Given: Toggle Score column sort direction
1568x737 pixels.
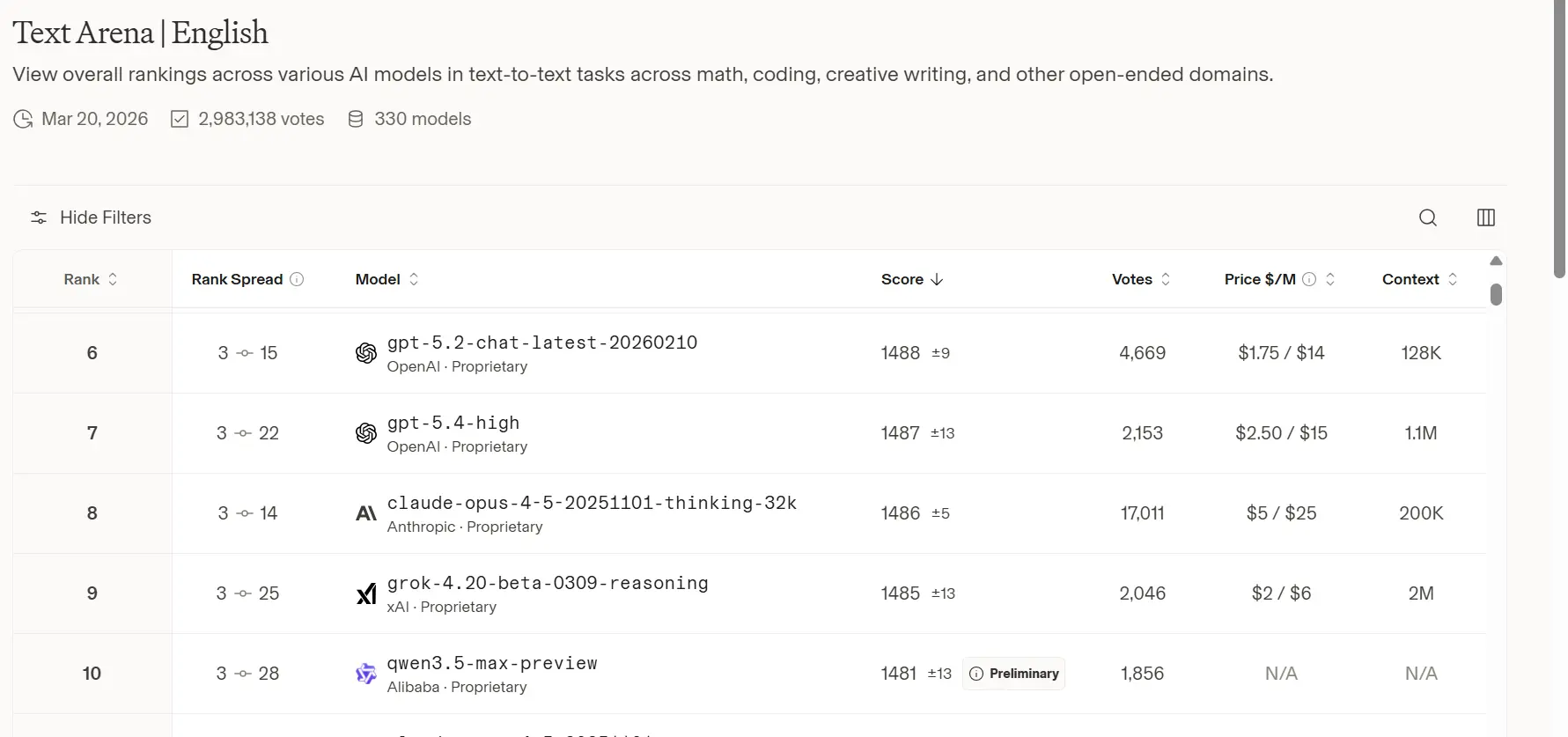Looking at the screenshot, I should tap(911, 279).
